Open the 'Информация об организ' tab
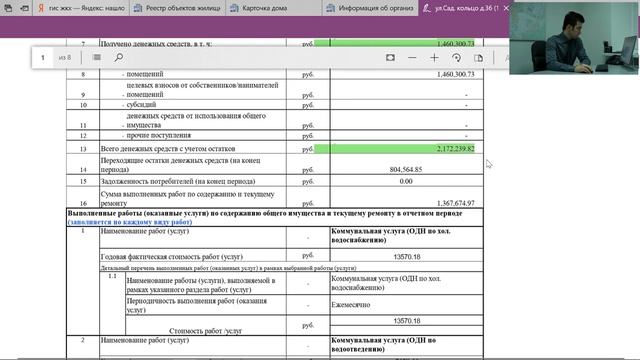Image resolution: width=640 pixels, height=360 pixels. [x=370, y=8]
